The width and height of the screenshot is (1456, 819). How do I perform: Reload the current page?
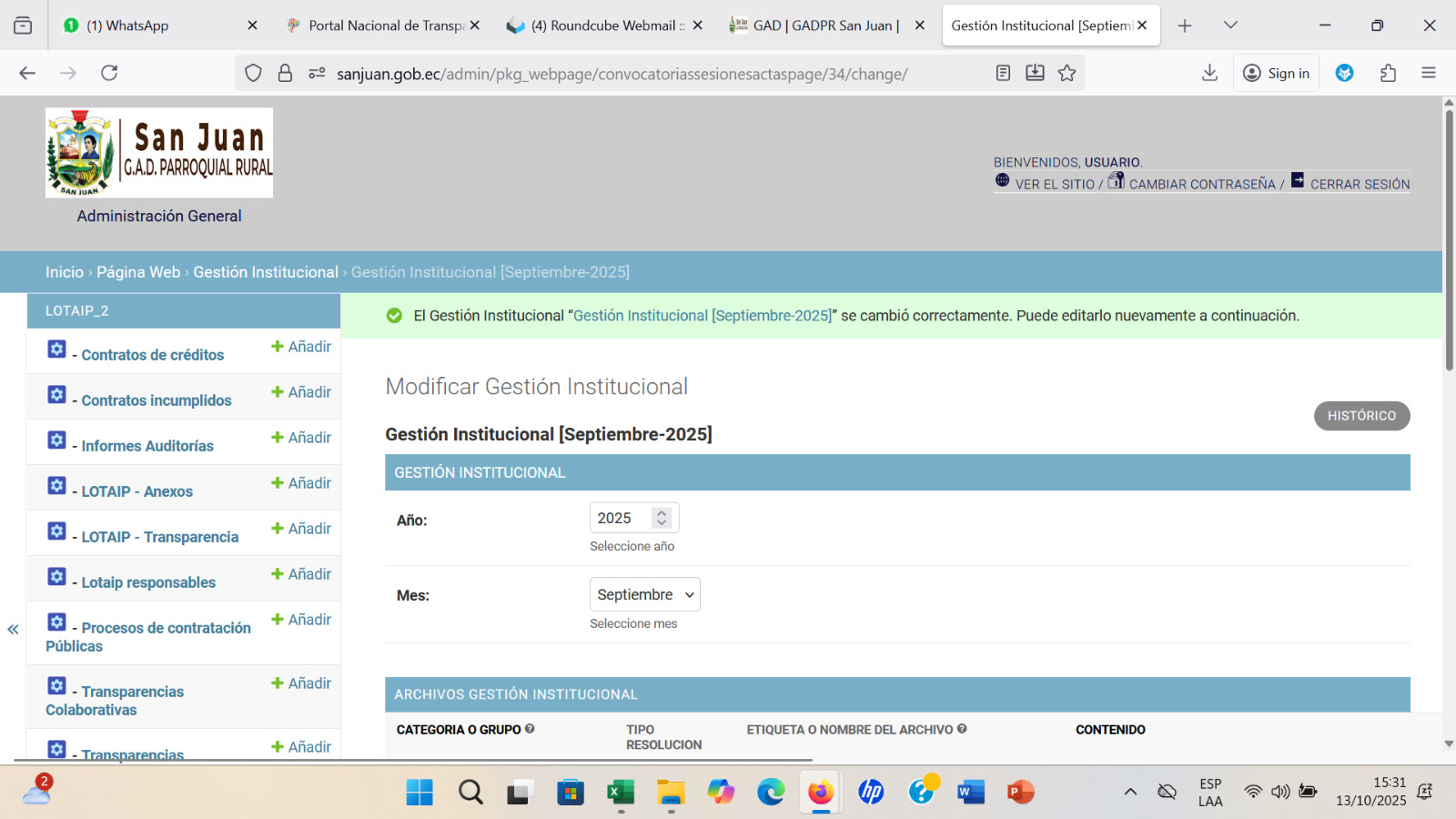point(109,74)
